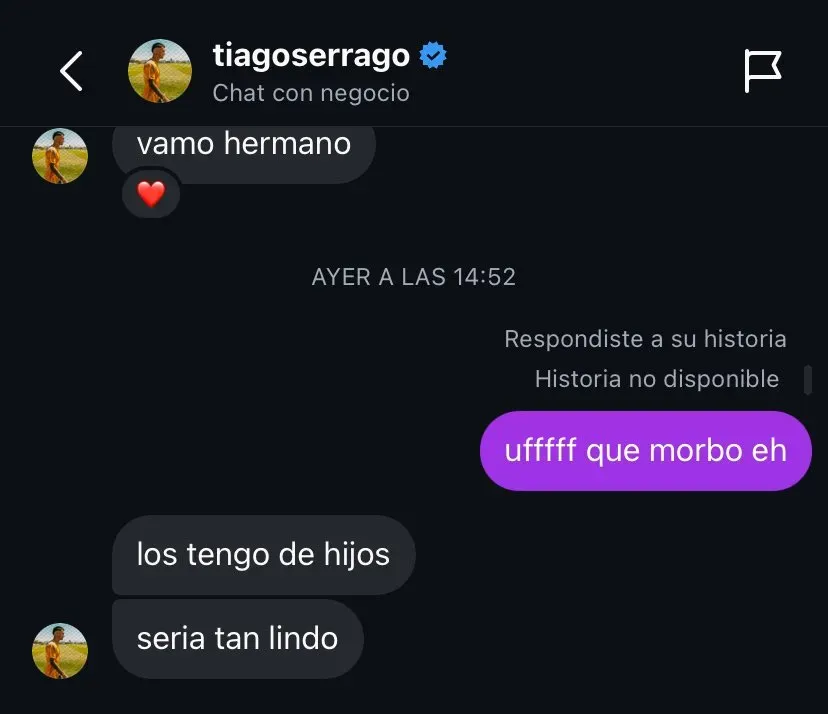This screenshot has height=714, width=828.
Task: Tap the 'Chat con negocio' subtitle
Action: coord(311,93)
